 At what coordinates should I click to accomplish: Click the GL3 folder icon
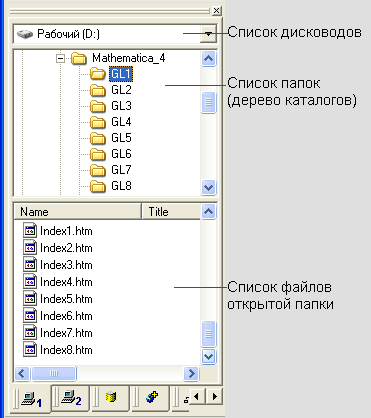[x=98, y=106]
